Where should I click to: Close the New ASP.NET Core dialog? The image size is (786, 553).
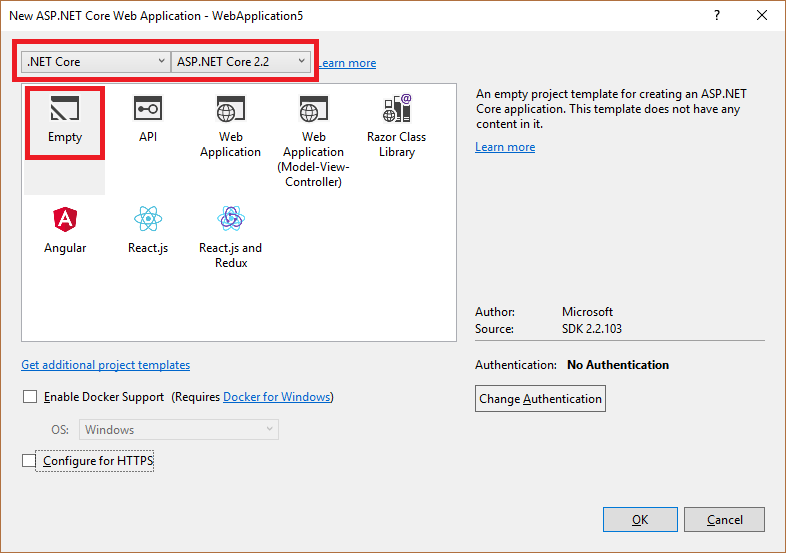[x=762, y=16]
